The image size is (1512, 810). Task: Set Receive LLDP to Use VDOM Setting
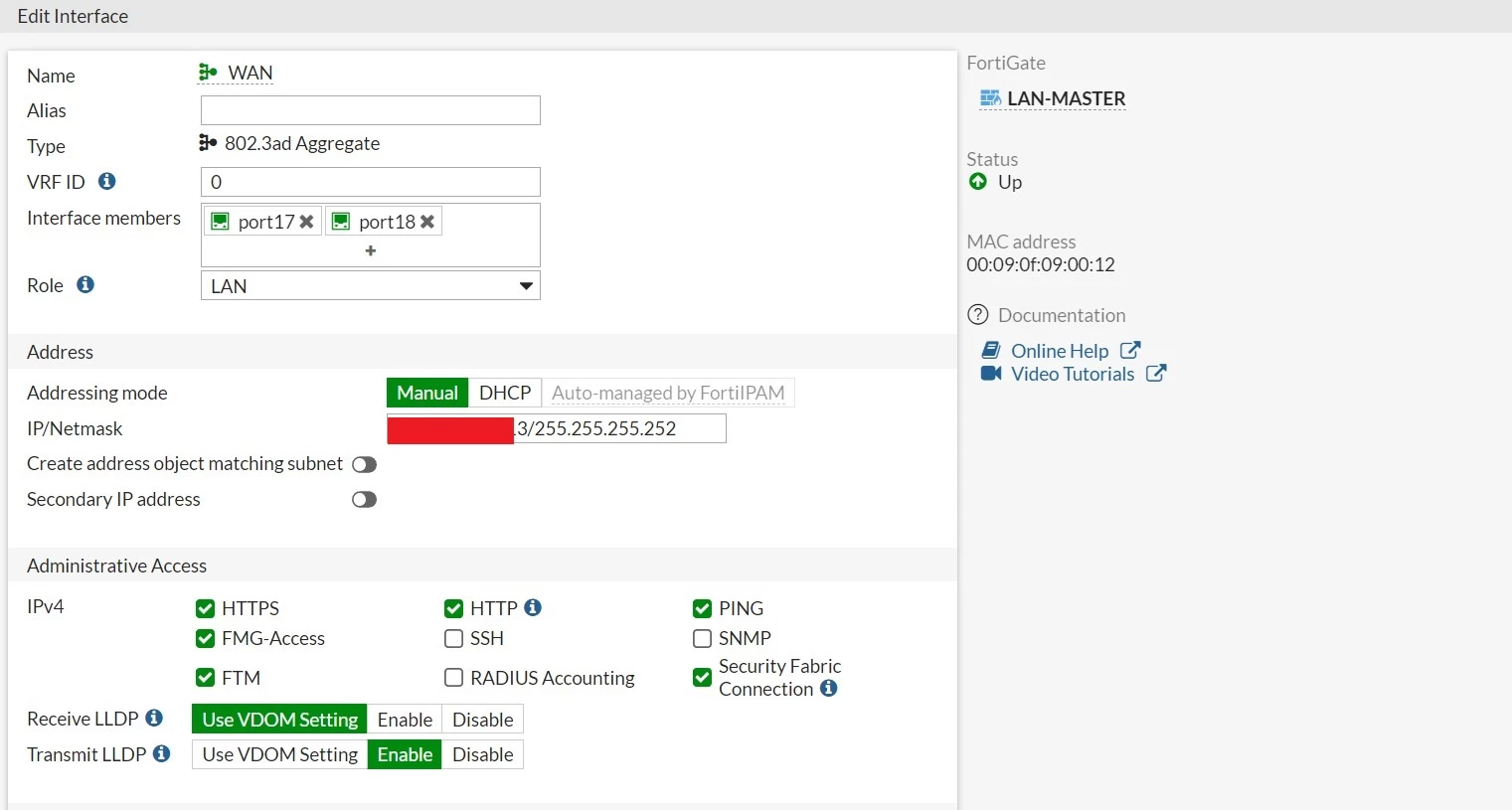pos(279,719)
